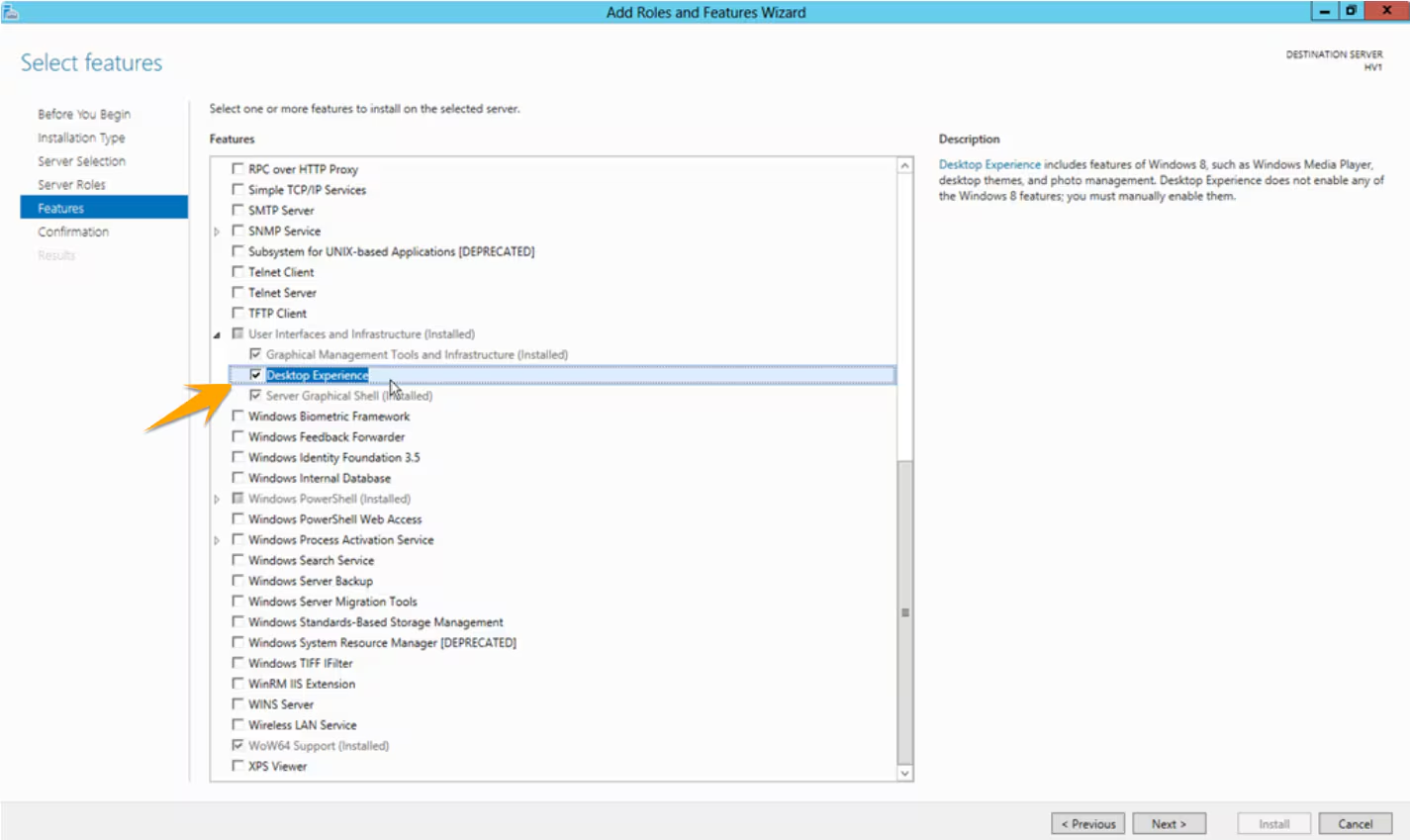
Task: Click the scrollbar up arrow in Features list
Action: 904,166
